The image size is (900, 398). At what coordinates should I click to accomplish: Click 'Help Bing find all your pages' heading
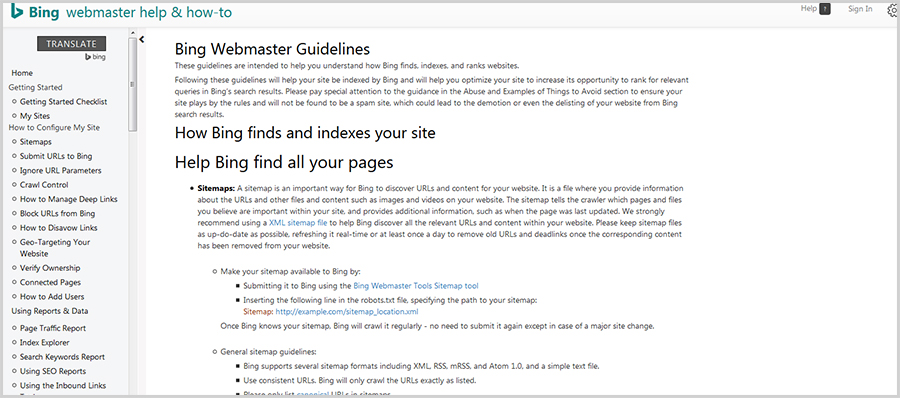pyautogui.click(x=284, y=162)
